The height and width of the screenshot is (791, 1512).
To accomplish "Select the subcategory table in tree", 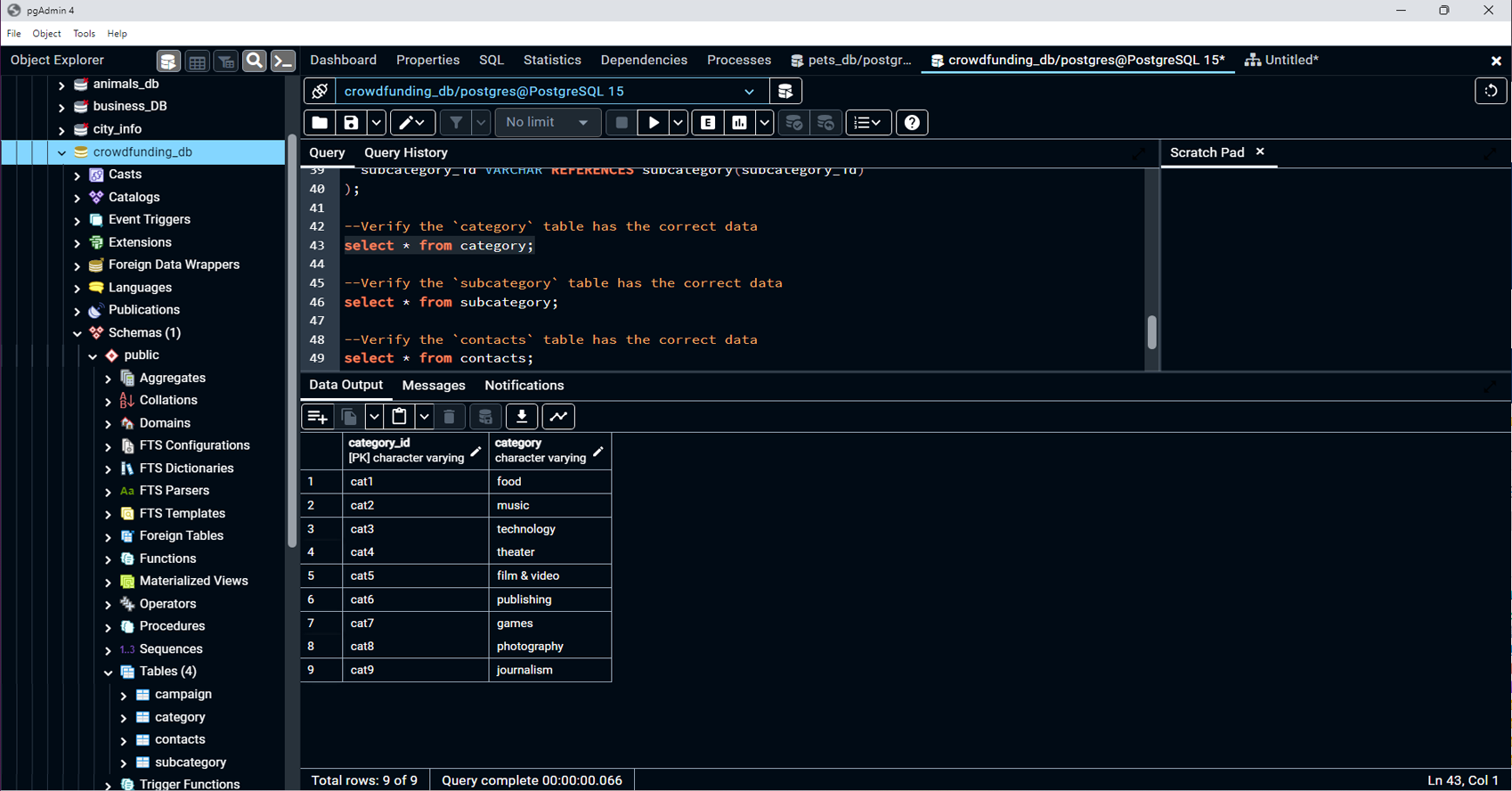I will 191,762.
